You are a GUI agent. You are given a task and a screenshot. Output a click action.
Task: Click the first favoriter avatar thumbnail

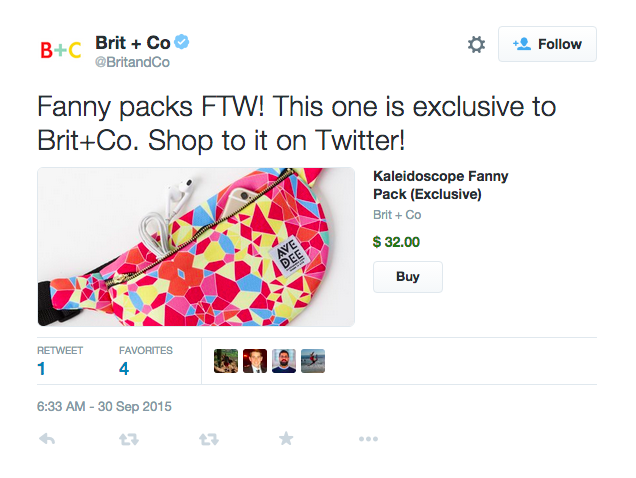(x=226, y=361)
